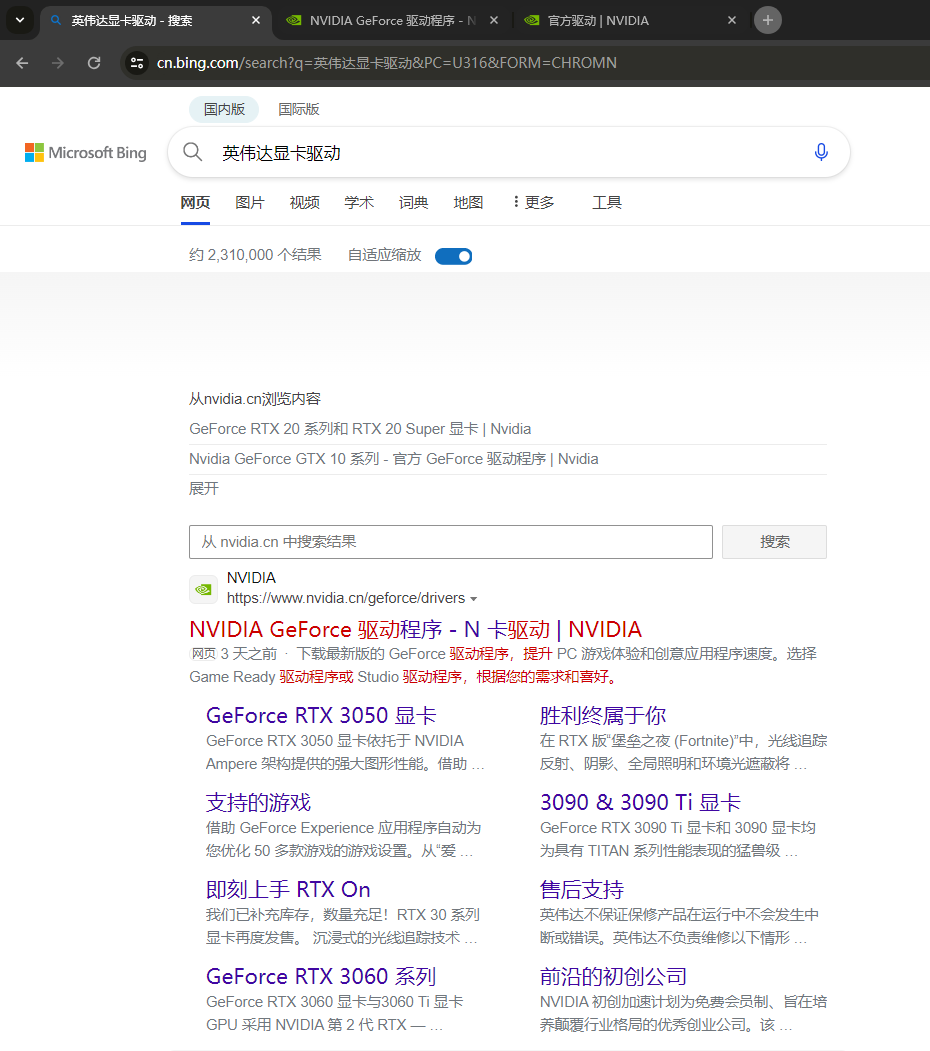This screenshot has width=930, height=1051.
Task: Click the 约 2,310,000 个结果 count text
Action: (255, 255)
